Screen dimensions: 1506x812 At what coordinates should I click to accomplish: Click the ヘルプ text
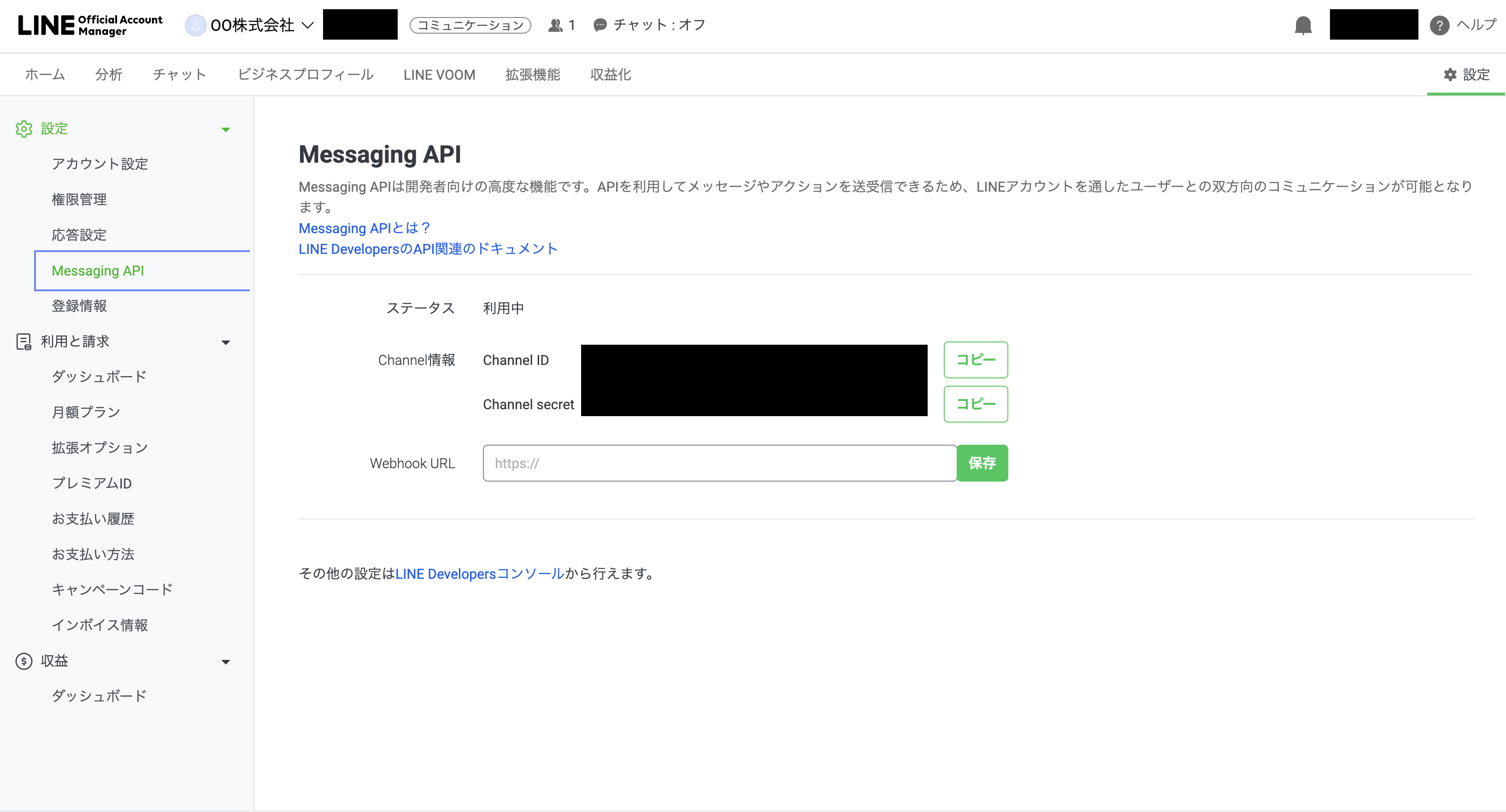click(x=1477, y=24)
